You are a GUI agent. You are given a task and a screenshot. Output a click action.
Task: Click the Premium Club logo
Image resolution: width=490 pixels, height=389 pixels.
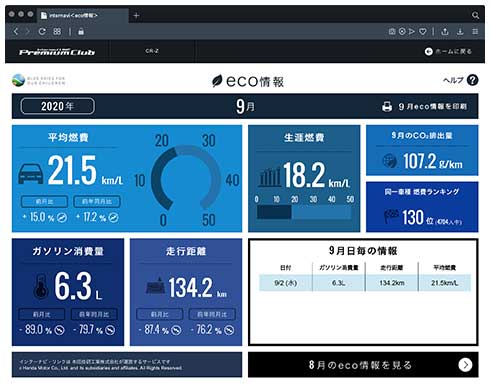pyautogui.click(x=57, y=52)
